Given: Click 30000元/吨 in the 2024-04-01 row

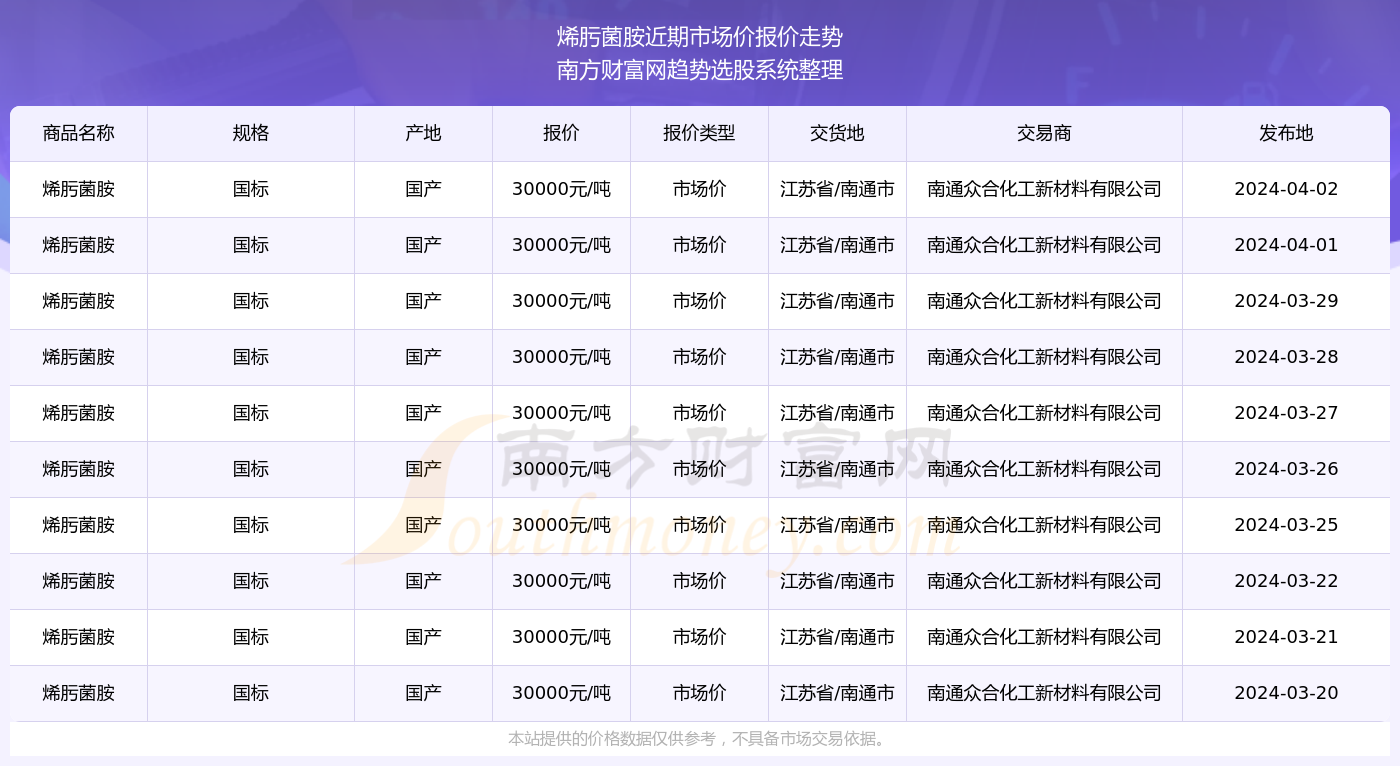Looking at the screenshot, I should 561,245.
